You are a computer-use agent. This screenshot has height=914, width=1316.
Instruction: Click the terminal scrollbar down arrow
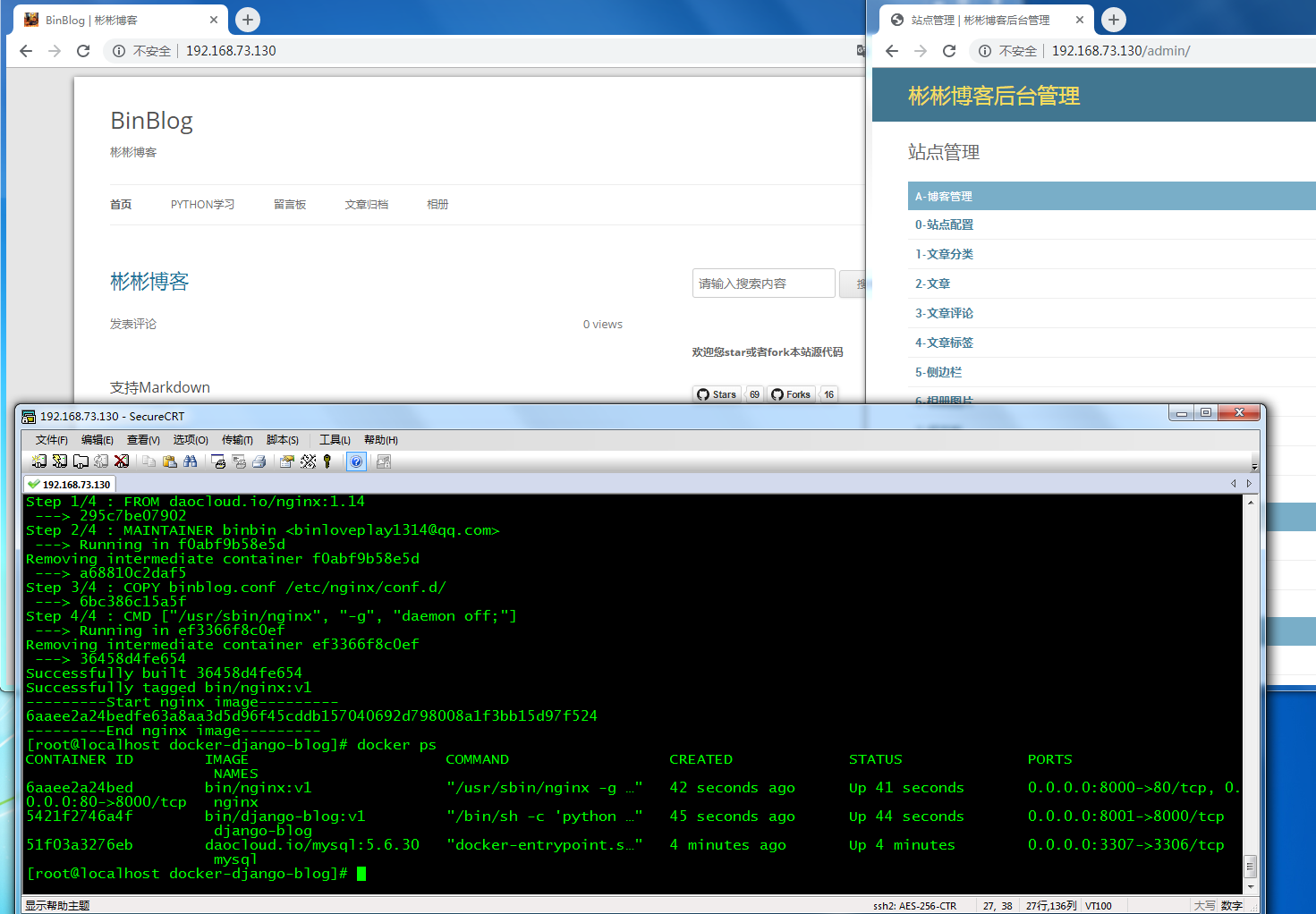coord(1251,886)
